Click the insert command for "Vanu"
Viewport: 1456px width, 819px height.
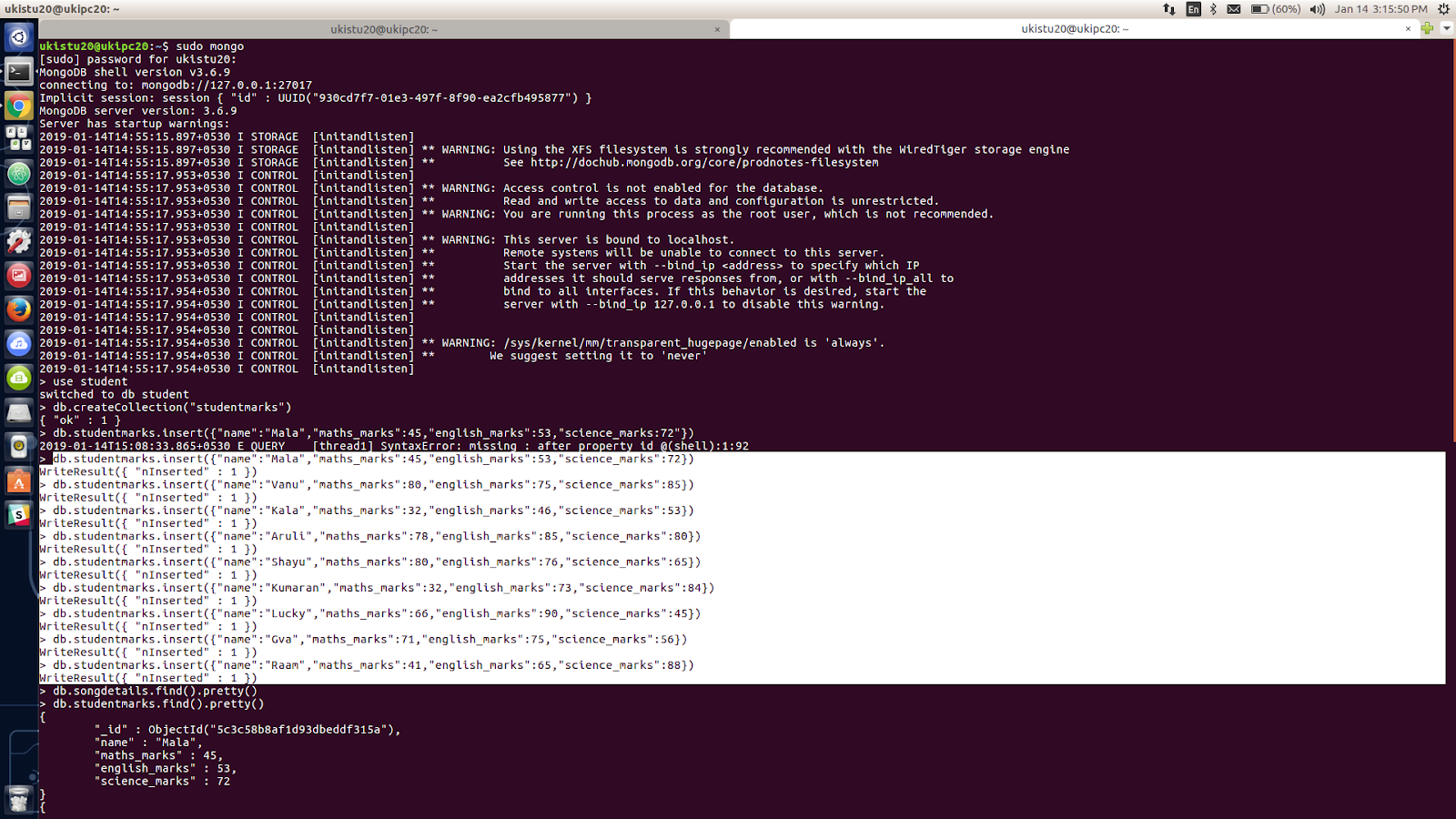373,484
